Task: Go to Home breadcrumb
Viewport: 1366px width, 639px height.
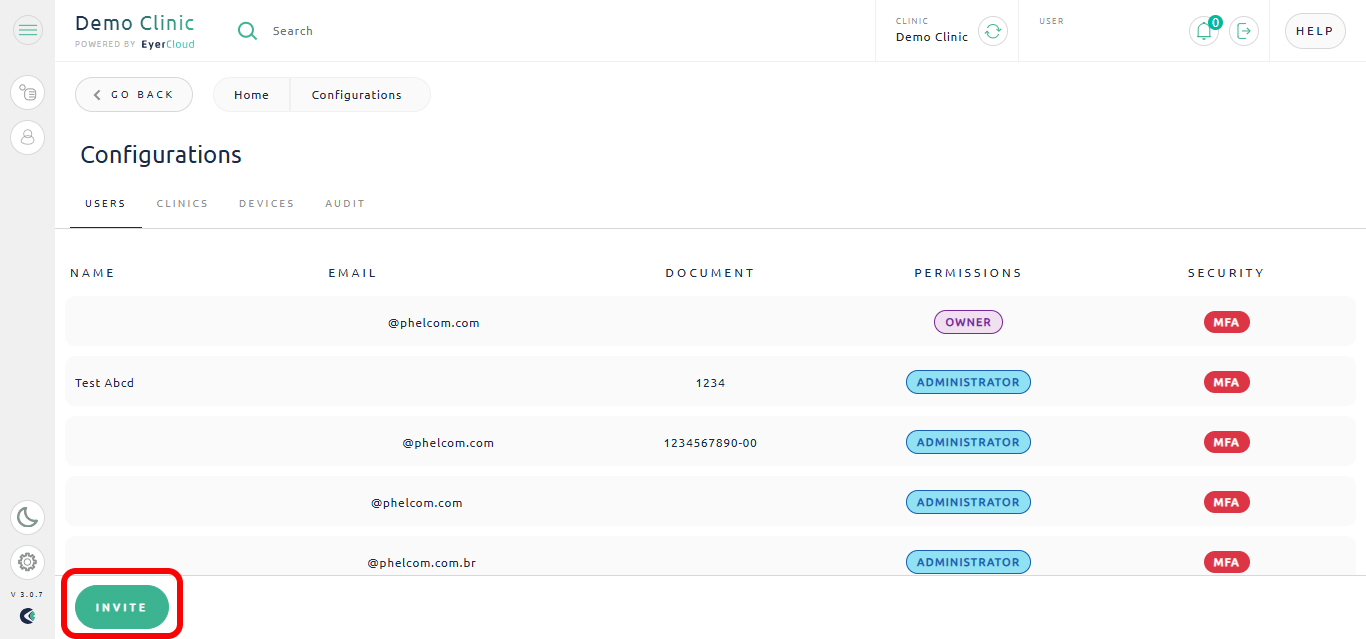Action: click(x=251, y=95)
